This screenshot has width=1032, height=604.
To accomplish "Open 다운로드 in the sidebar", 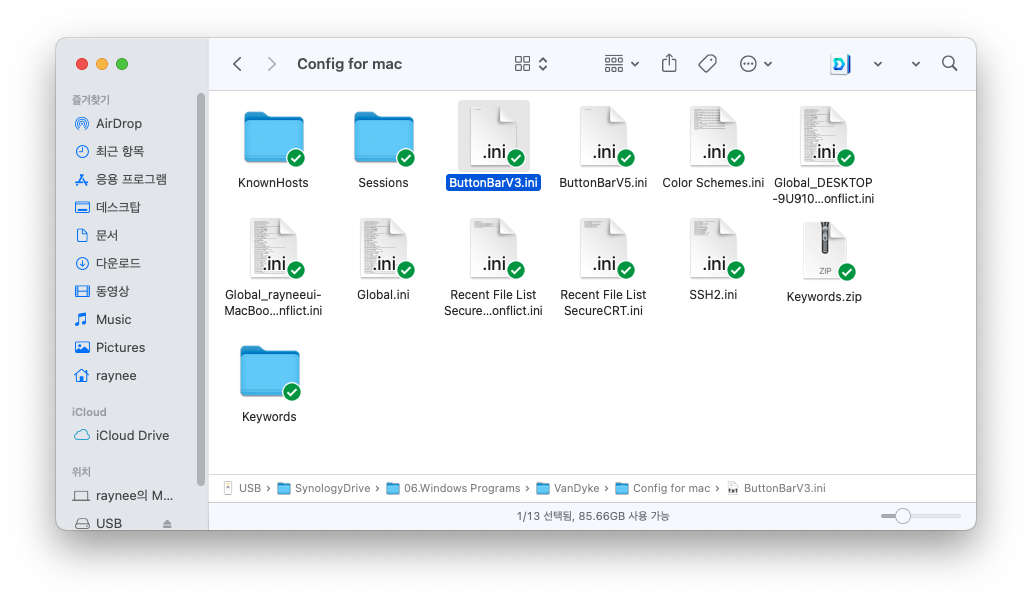I will point(107,263).
